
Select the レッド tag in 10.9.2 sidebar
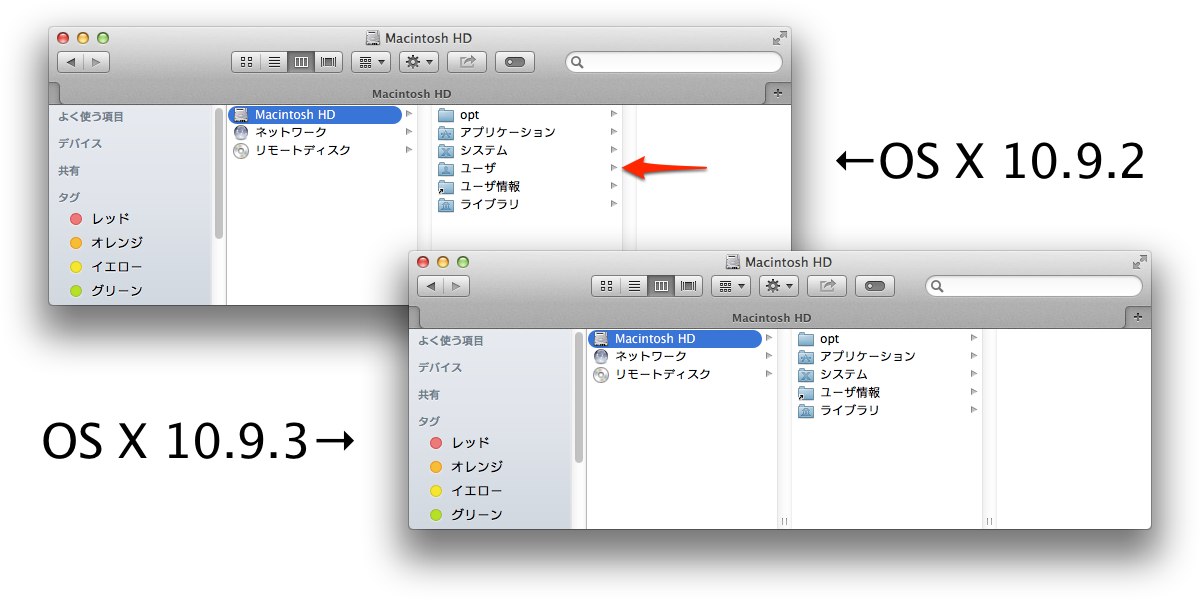click(x=110, y=218)
